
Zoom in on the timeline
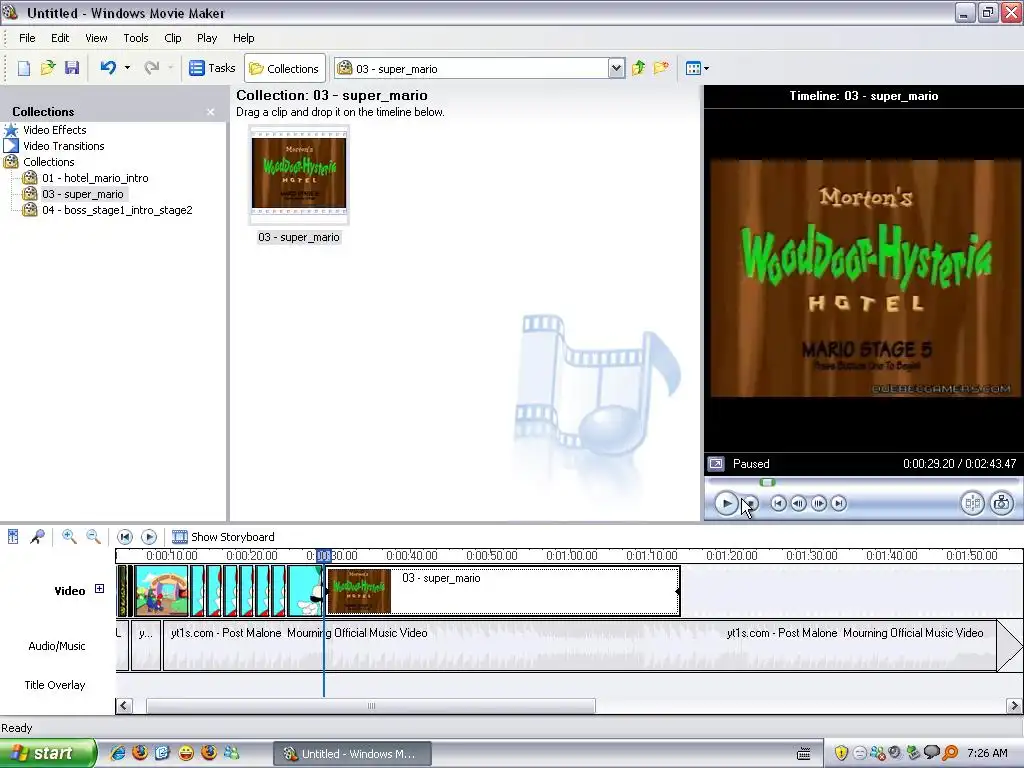click(x=69, y=537)
